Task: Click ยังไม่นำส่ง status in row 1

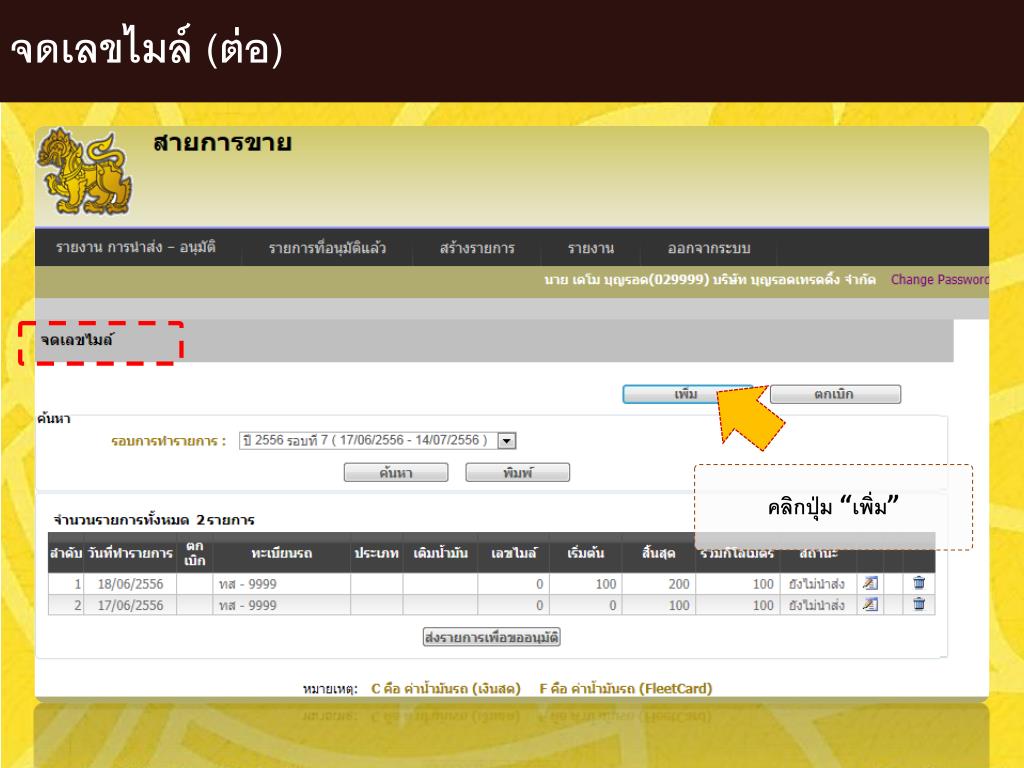Action: [816, 584]
